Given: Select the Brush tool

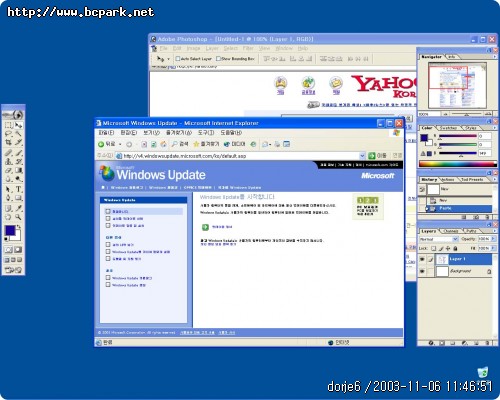Looking at the screenshot, I should click(19, 153).
